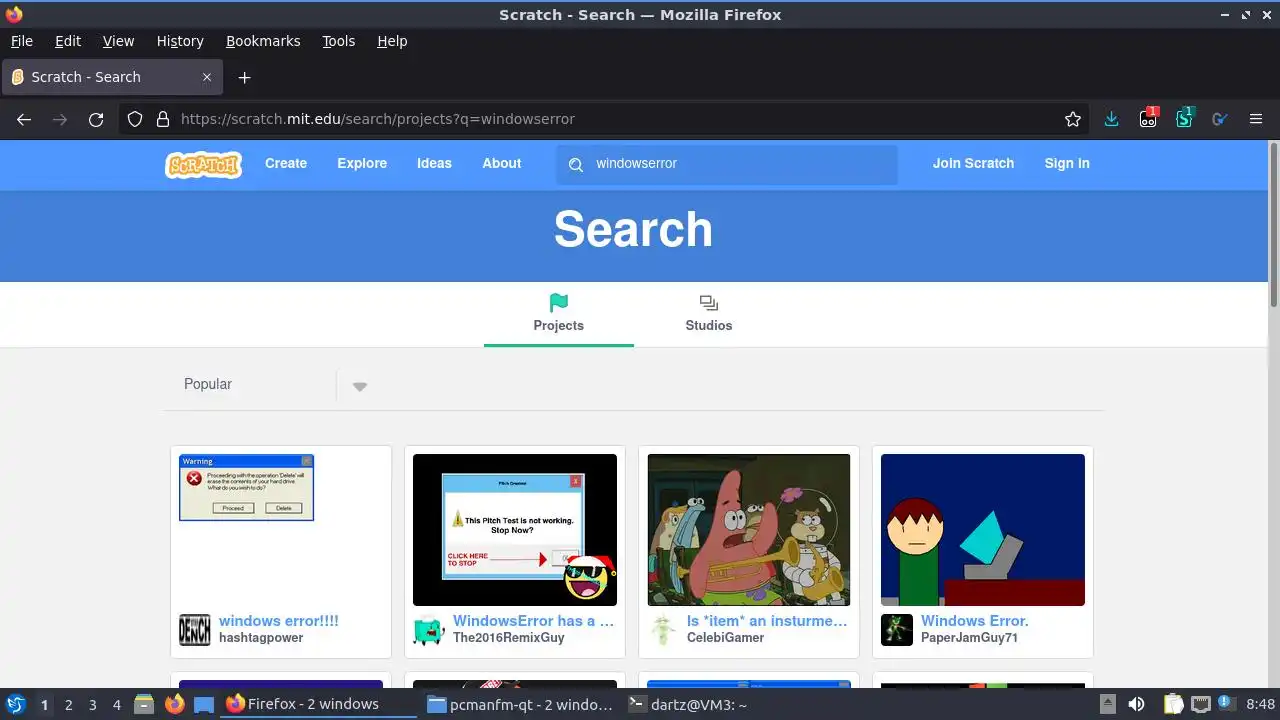
Task: Click the Scratch search field containing windowserror
Action: 727,164
